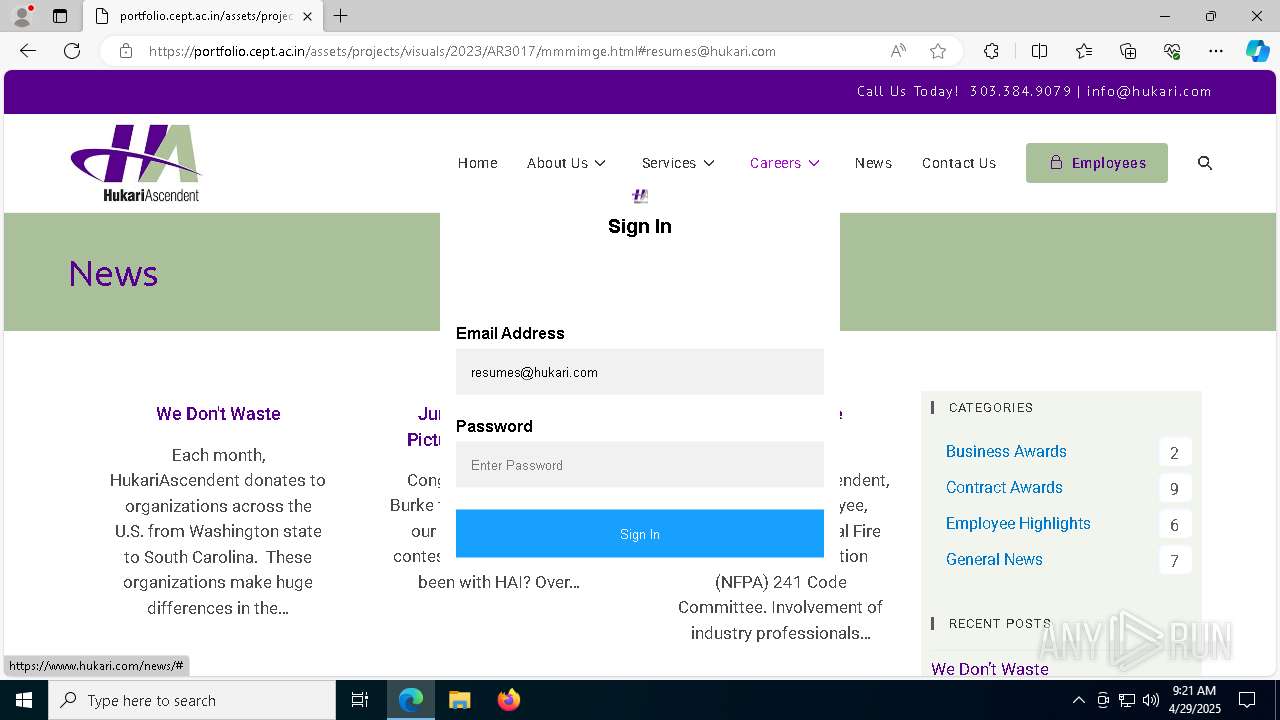Open the profile icon in title bar
This screenshot has width=1280, height=720.
click(x=21, y=16)
